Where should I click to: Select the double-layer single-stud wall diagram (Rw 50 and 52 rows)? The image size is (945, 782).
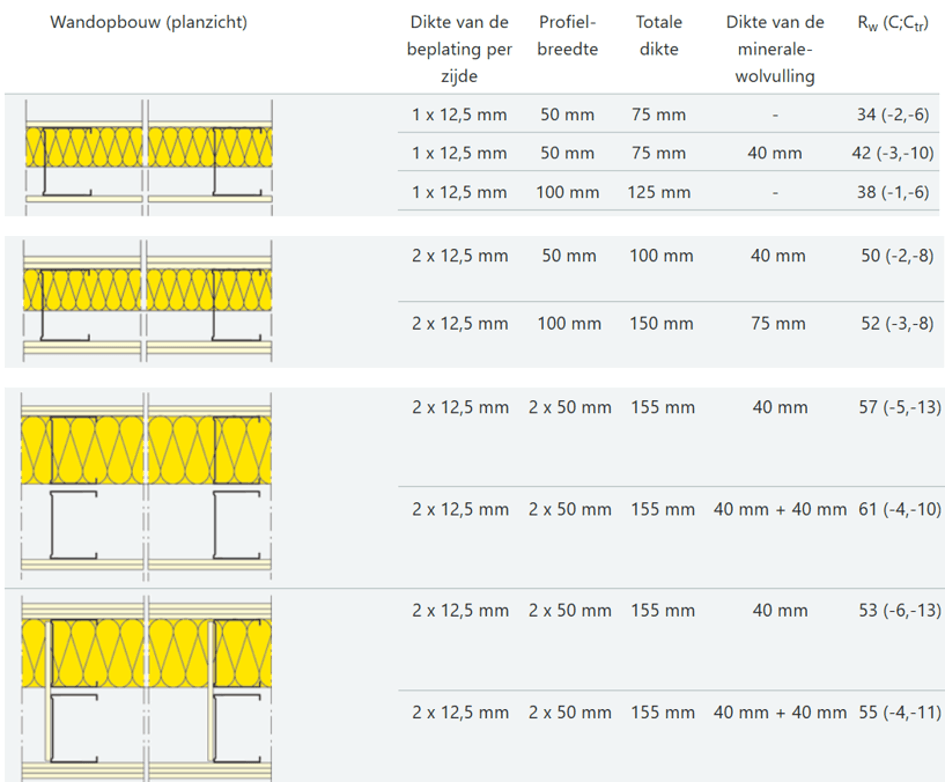coord(148,301)
